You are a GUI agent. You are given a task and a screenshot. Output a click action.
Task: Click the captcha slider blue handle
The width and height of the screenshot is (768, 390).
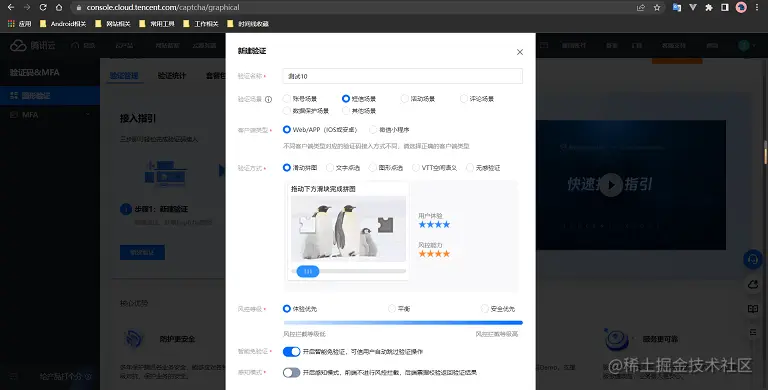308,271
